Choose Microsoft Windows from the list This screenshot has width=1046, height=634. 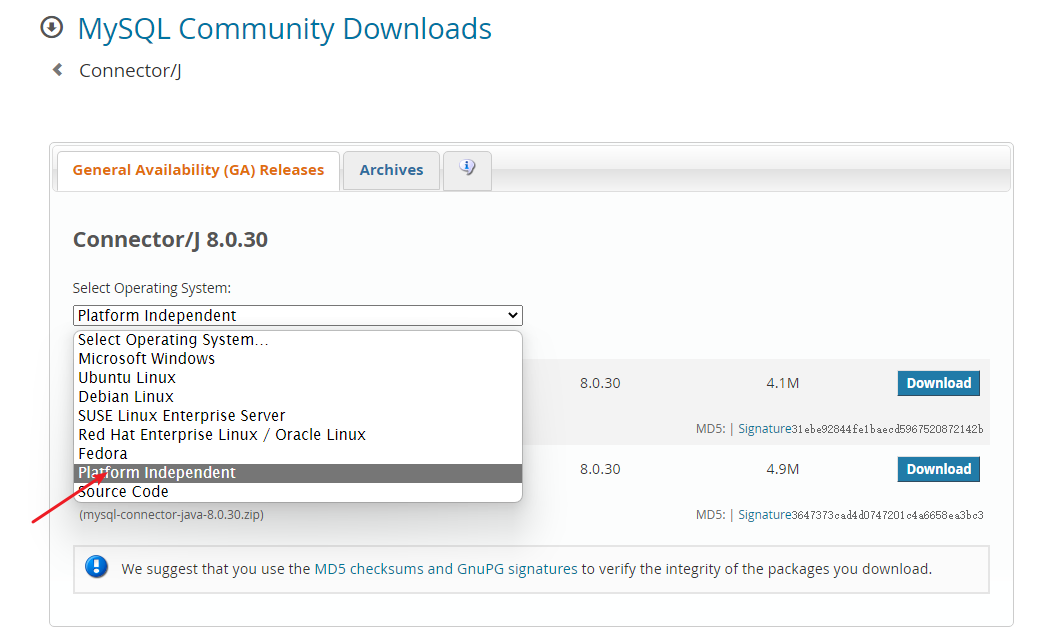tap(147, 359)
